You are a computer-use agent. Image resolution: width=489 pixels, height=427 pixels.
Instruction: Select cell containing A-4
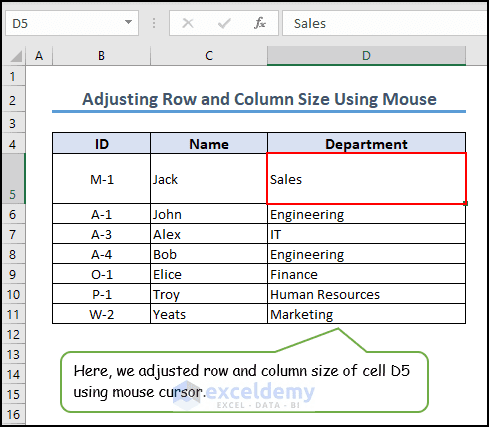[101, 254]
